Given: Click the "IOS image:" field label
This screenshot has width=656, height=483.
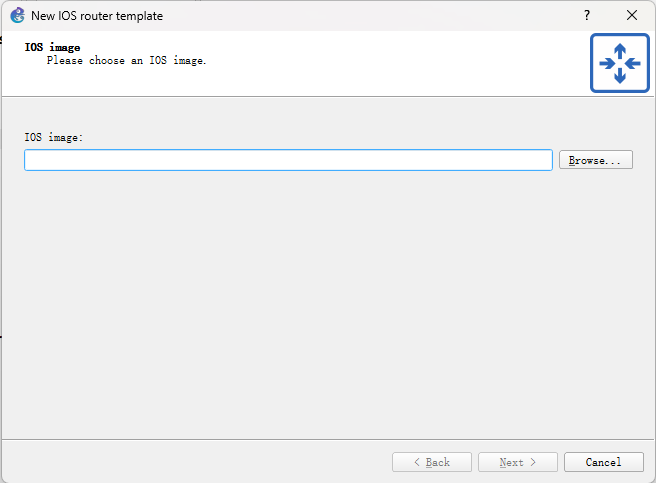Looking at the screenshot, I should (x=54, y=137).
